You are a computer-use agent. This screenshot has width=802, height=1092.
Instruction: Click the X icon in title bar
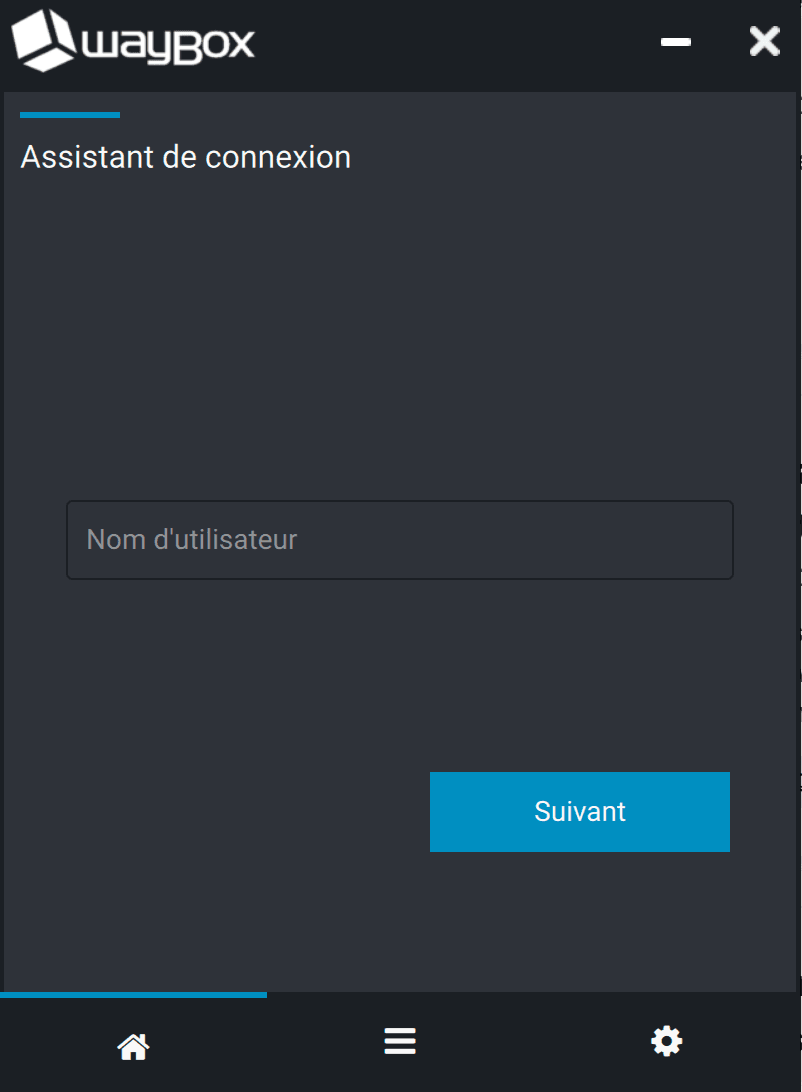764,42
